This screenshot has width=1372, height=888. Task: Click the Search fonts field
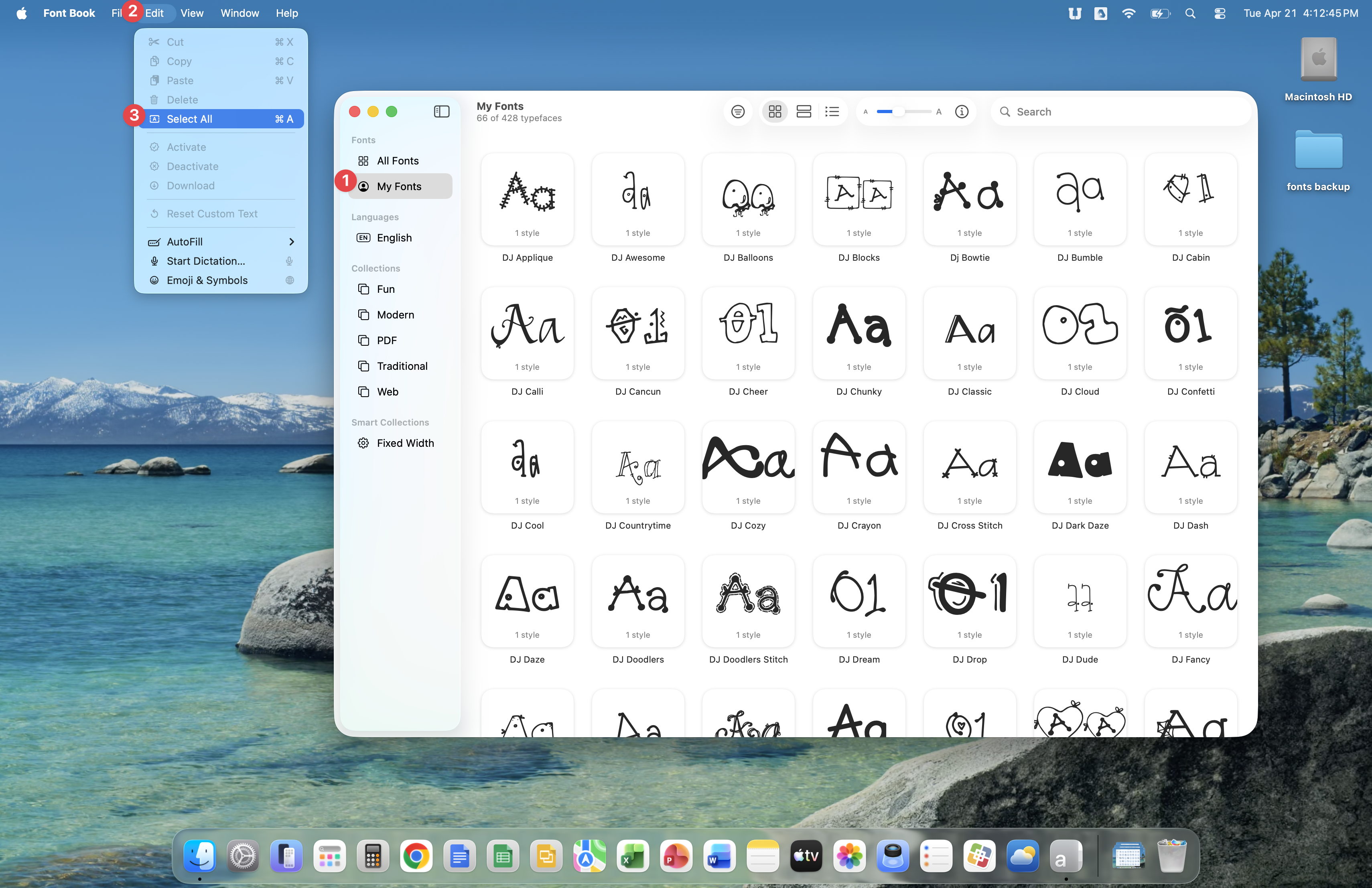[1124, 112]
